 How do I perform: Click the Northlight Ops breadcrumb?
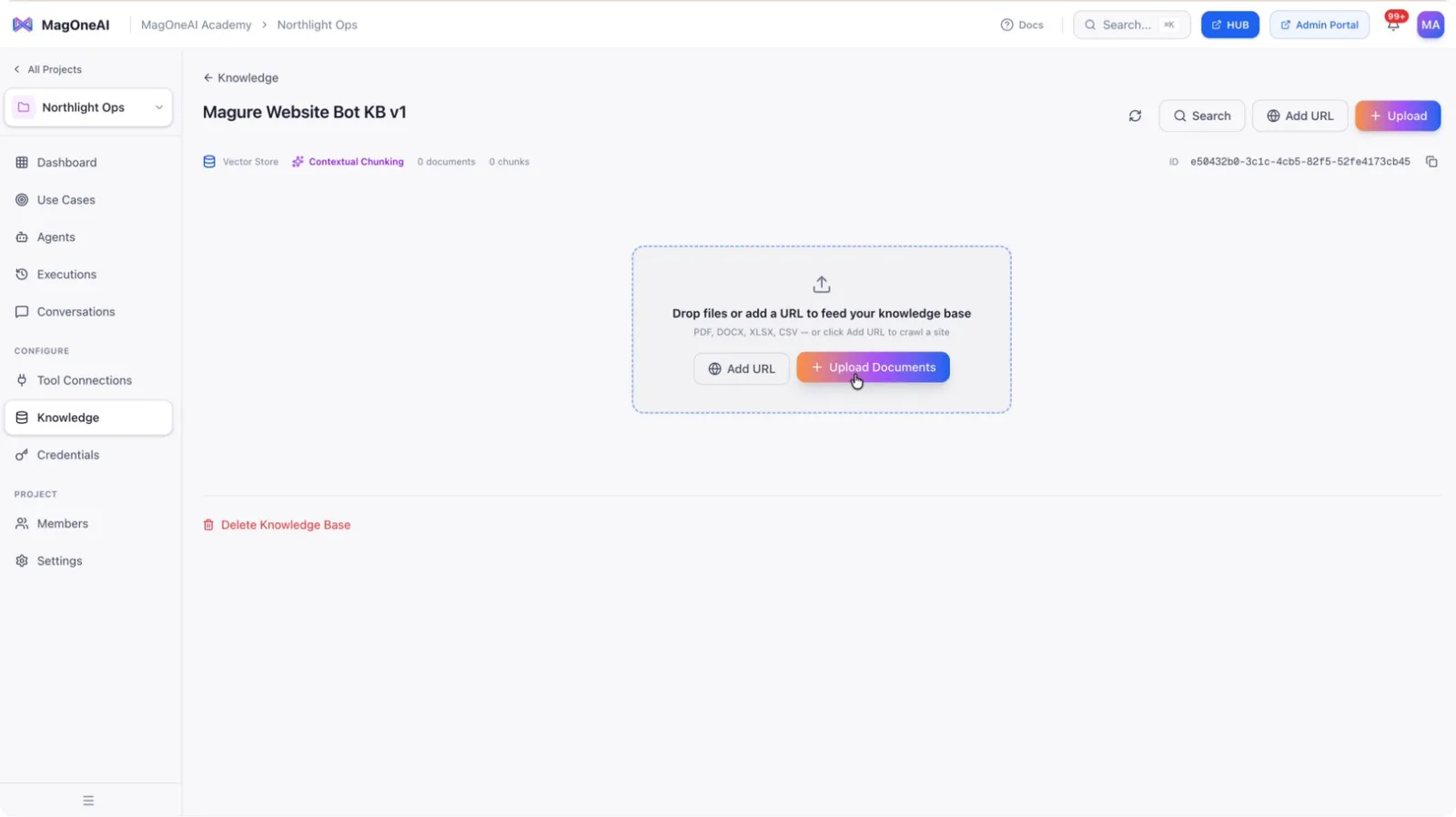318,25
